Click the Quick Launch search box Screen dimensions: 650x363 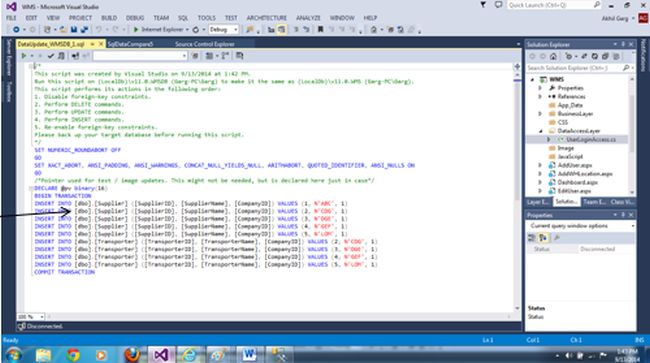[554, 5]
